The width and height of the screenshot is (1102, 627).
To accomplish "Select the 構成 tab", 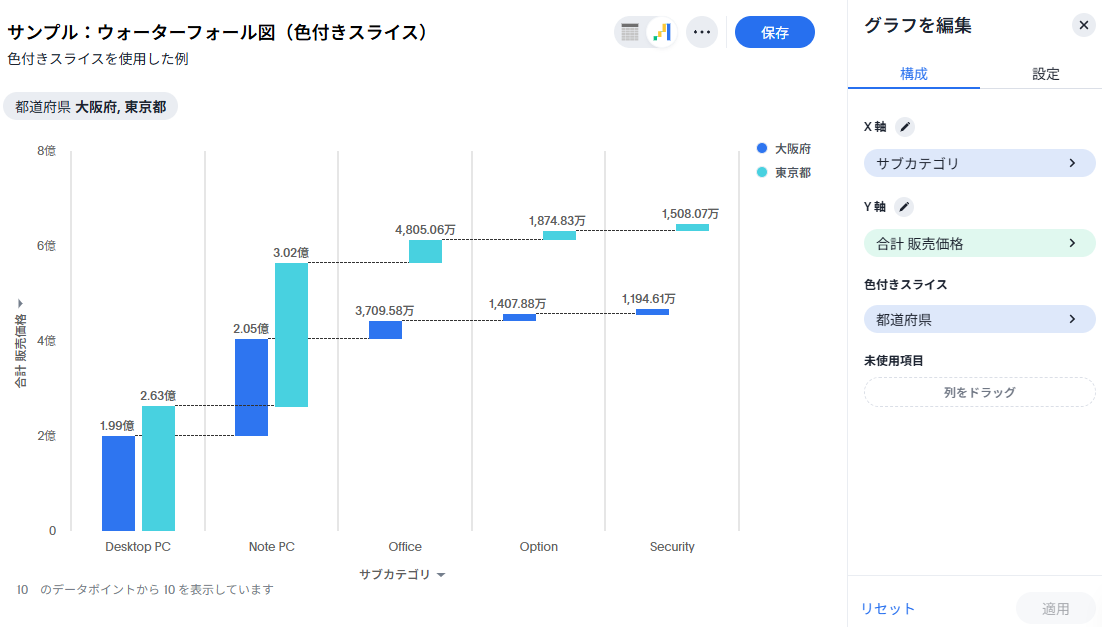I will [x=913, y=74].
